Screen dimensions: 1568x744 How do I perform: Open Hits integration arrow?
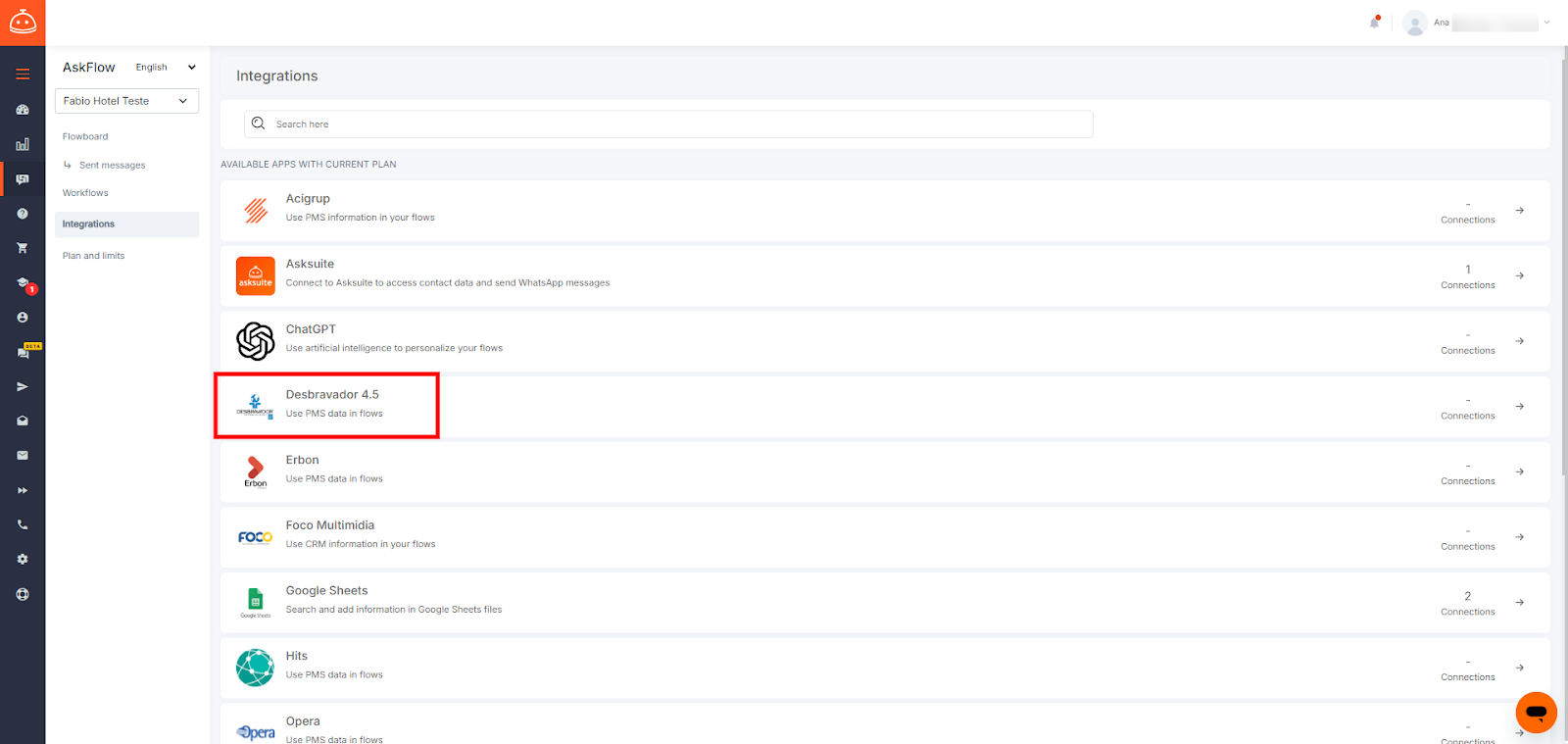point(1520,668)
